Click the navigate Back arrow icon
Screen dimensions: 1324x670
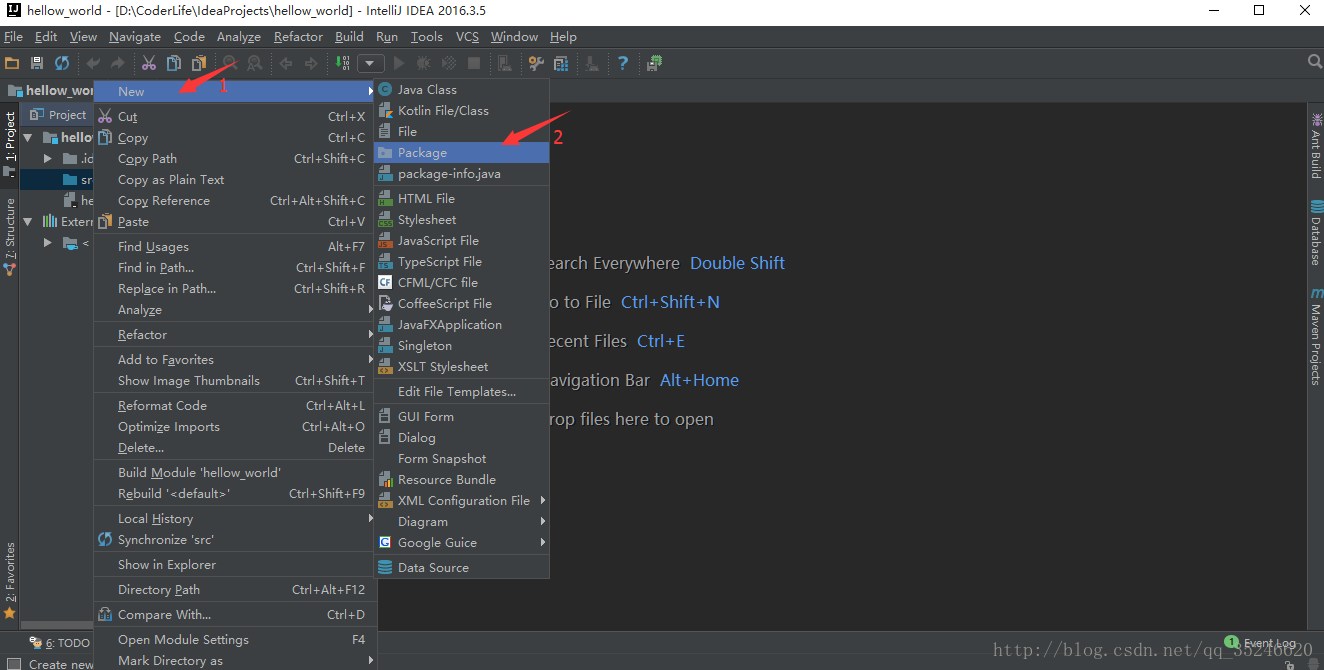(x=286, y=63)
